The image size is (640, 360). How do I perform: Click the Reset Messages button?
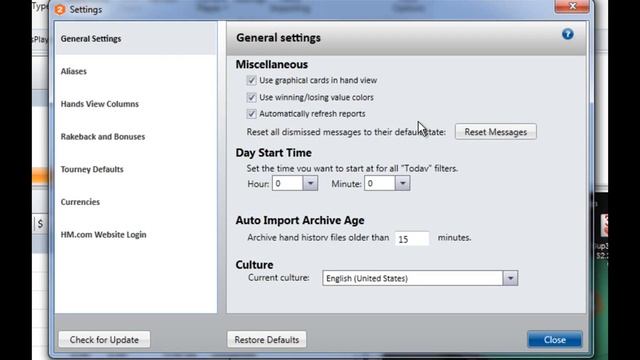[496, 132]
